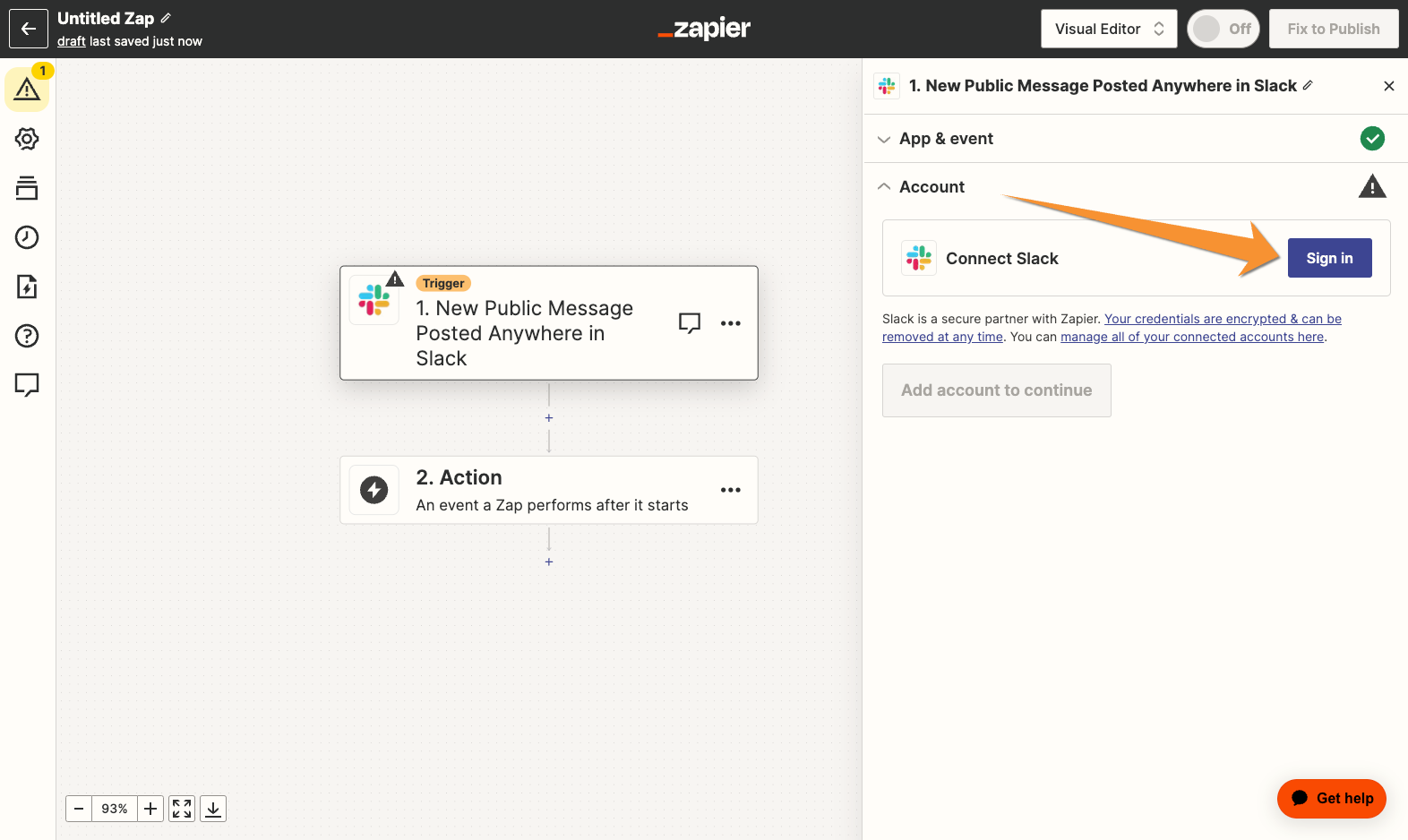Screen dimensions: 1408x840
Task: Click the Zapier logo
Action: 704,29
